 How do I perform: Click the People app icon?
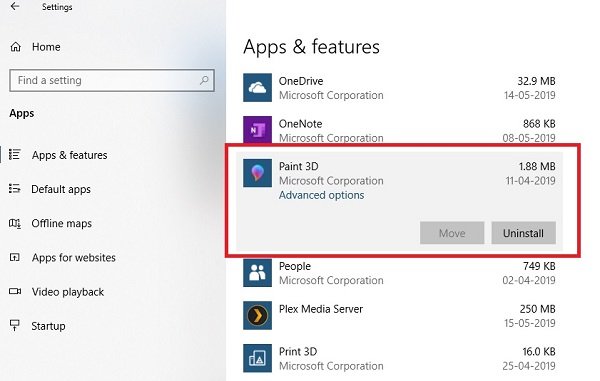tap(258, 273)
